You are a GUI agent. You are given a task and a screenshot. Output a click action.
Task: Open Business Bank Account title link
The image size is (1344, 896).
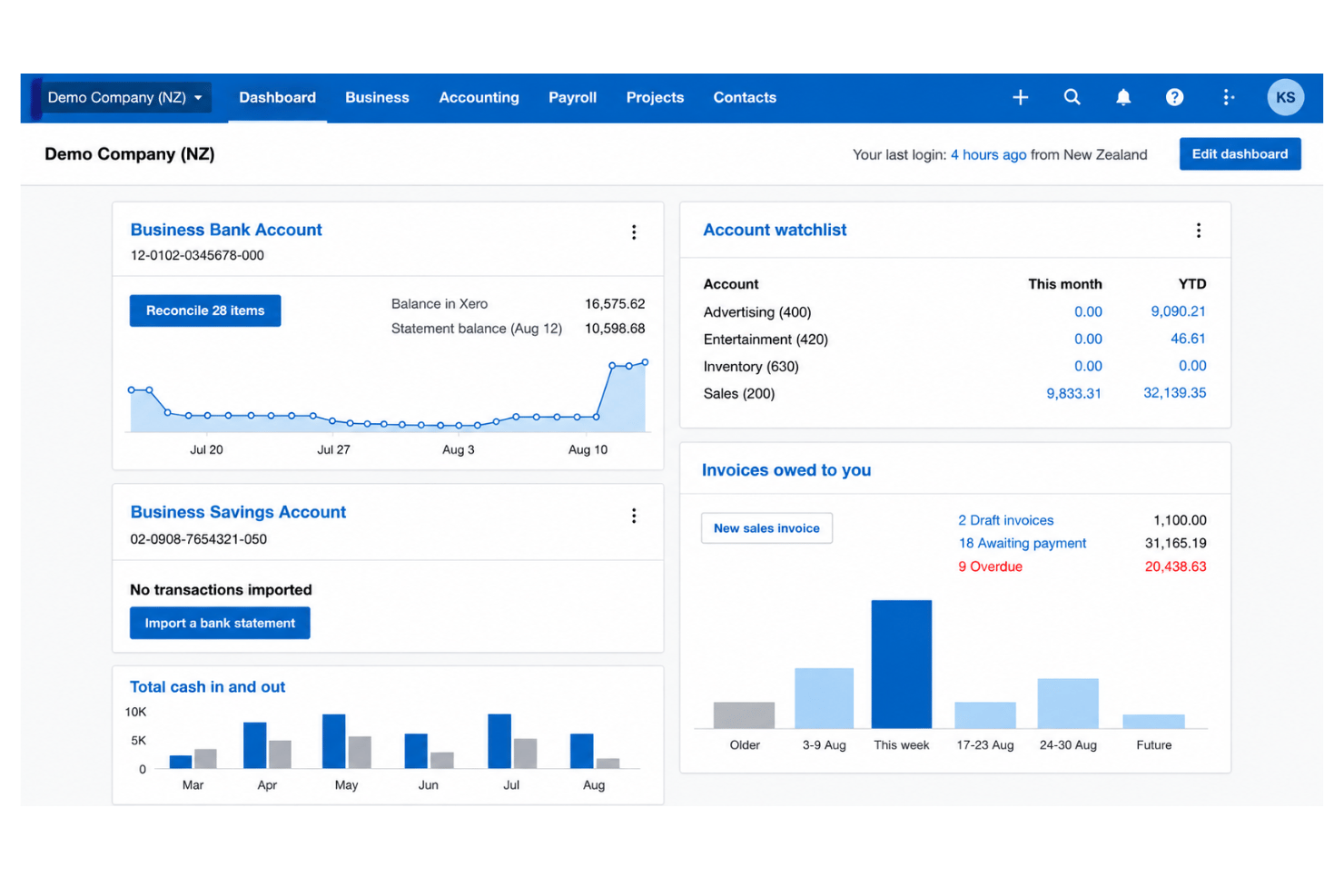(226, 230)
